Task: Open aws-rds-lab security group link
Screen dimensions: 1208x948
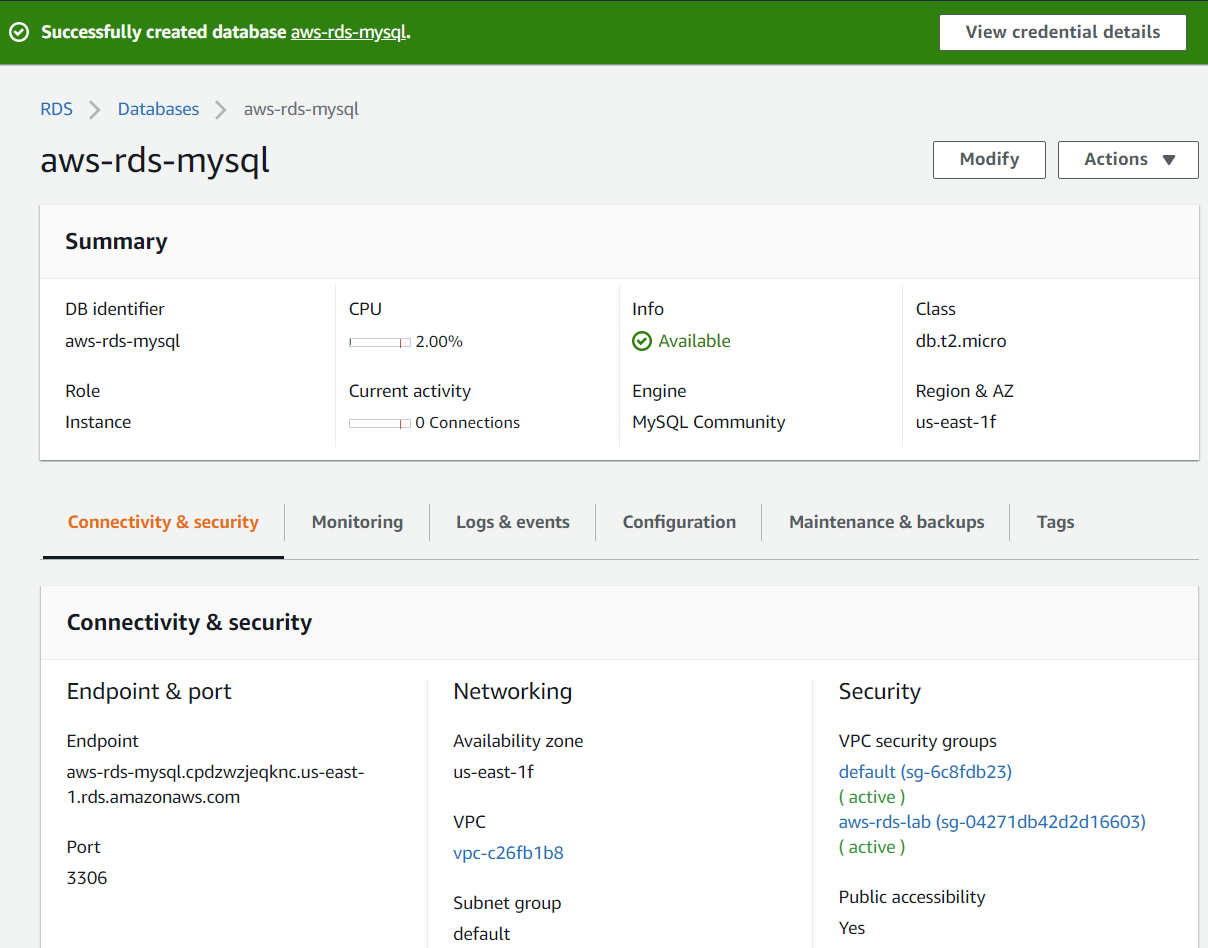Action: tap(992, 822)
